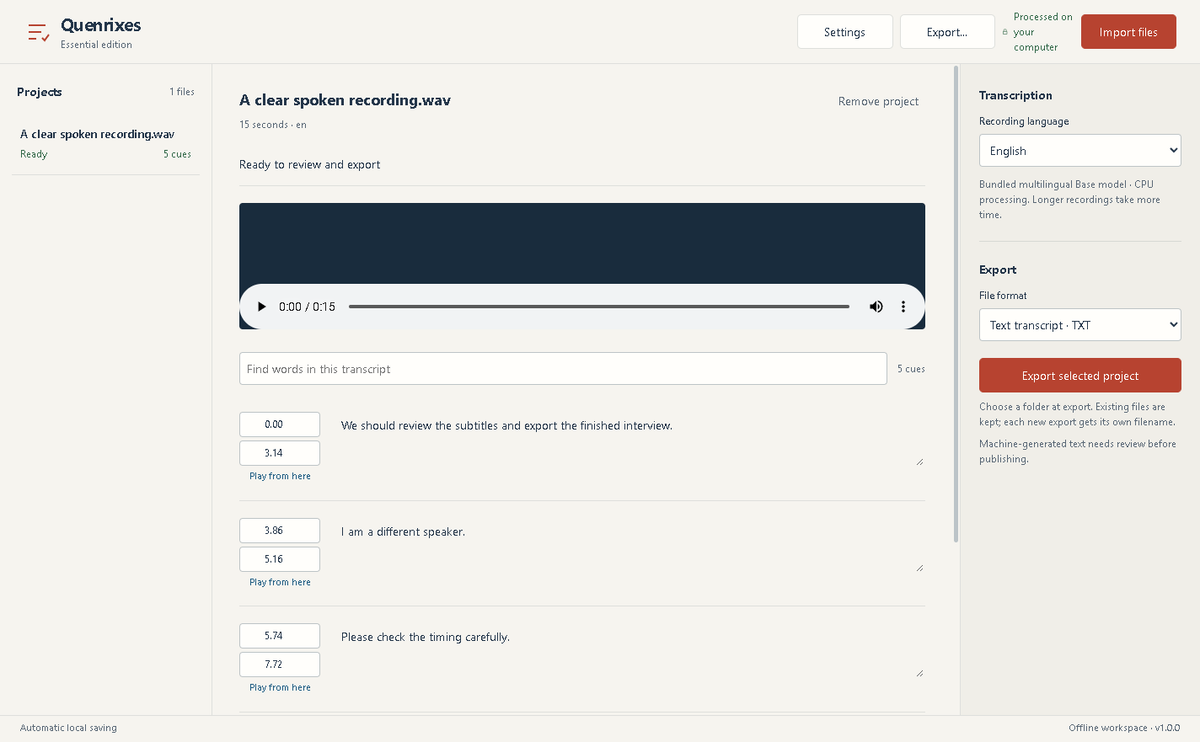Focus the Find words in this transcript field
The width and height of the screenshot is (1200, 742).
(x=563, y=369)
